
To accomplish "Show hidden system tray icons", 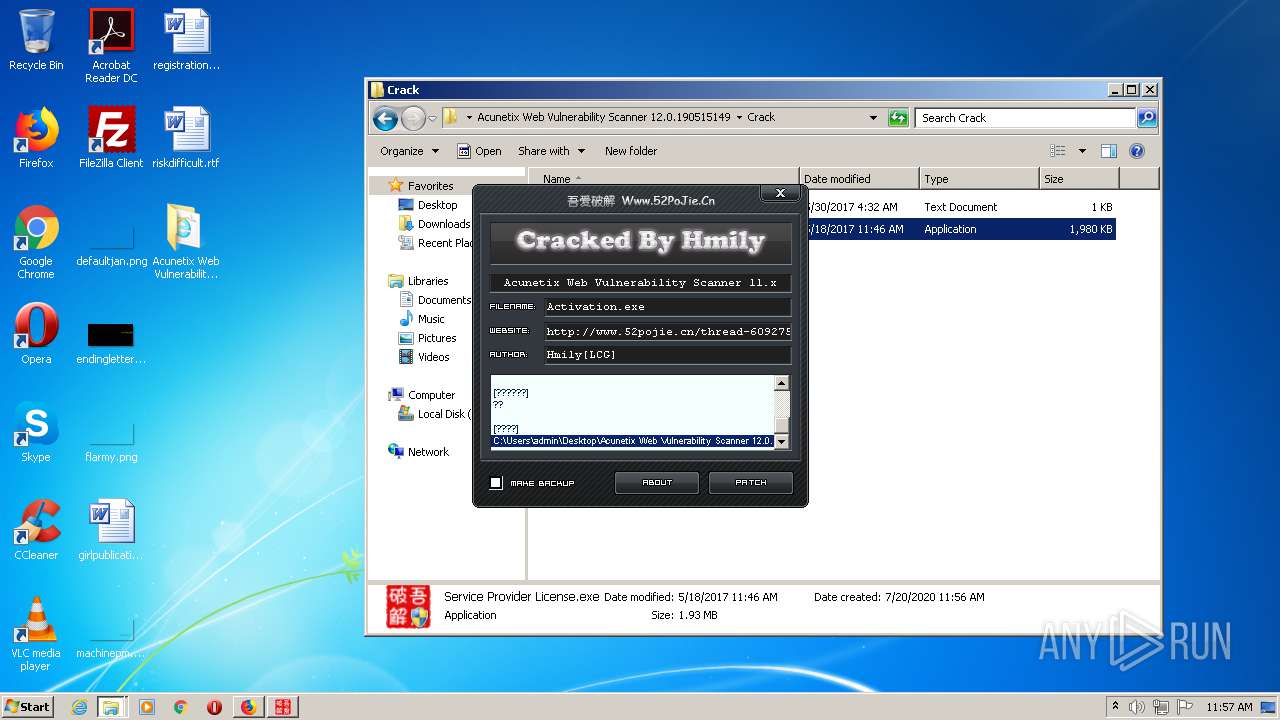I will (1116, 707).
